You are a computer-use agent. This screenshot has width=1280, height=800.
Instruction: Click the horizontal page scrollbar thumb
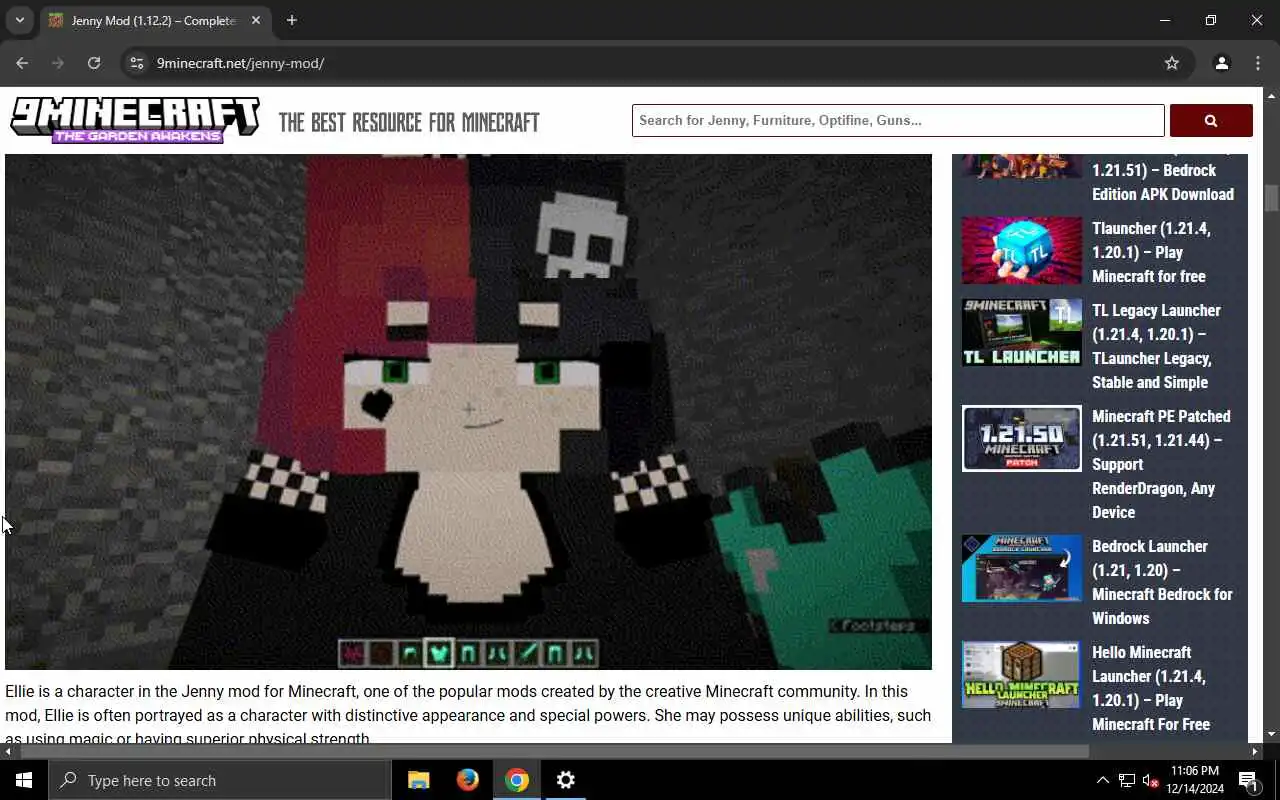pyautogui.click(x=553, y=751)
